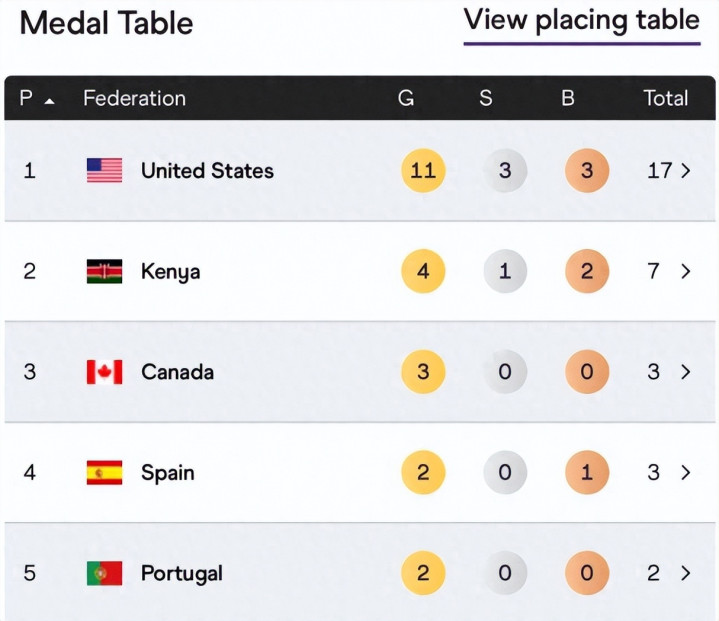Screen dimensions: 719x621
Task: Click the Spain flag icon
Action: coord(104,472)
